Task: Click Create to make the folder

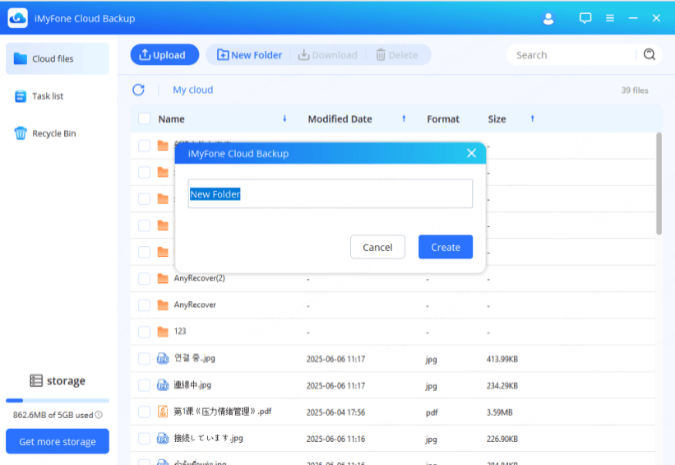Action: point(446,247)
